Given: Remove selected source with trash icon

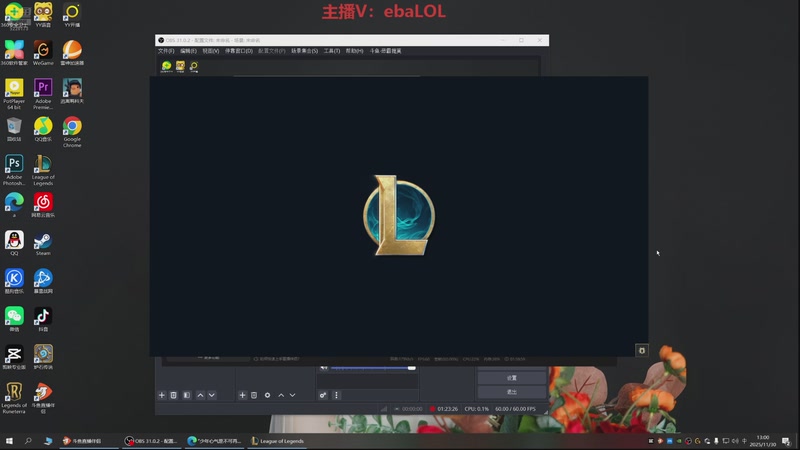Looking at the screenshot, I should [254, 395].
